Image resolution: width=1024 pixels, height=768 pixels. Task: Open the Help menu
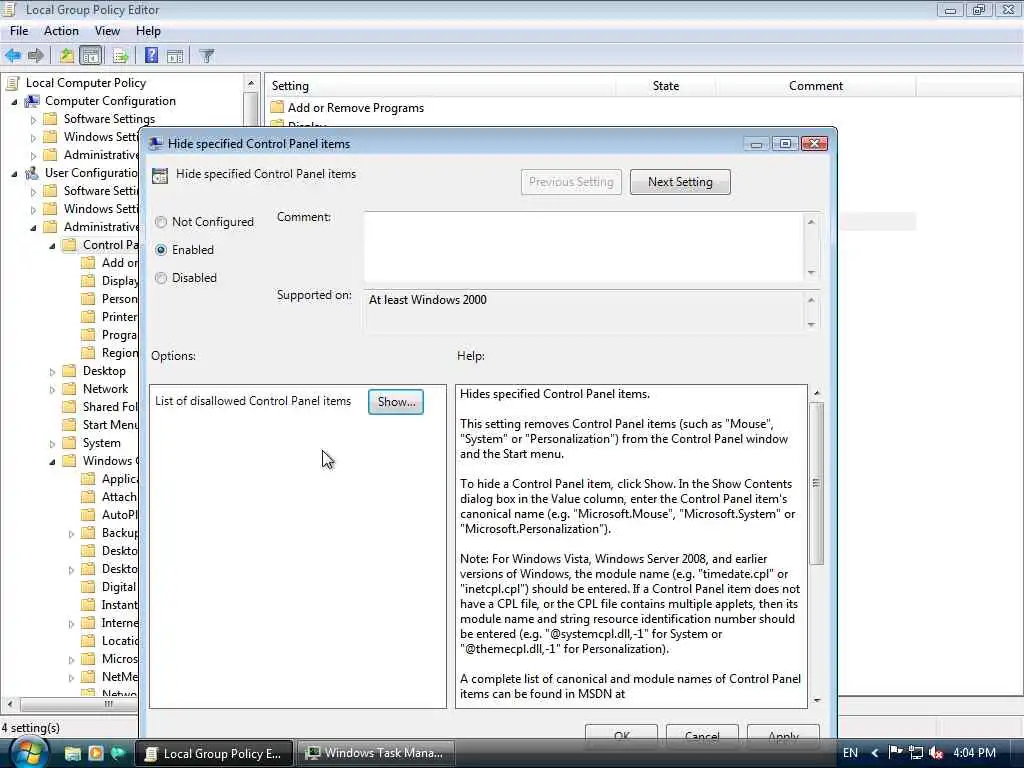[x=148, y=31]
